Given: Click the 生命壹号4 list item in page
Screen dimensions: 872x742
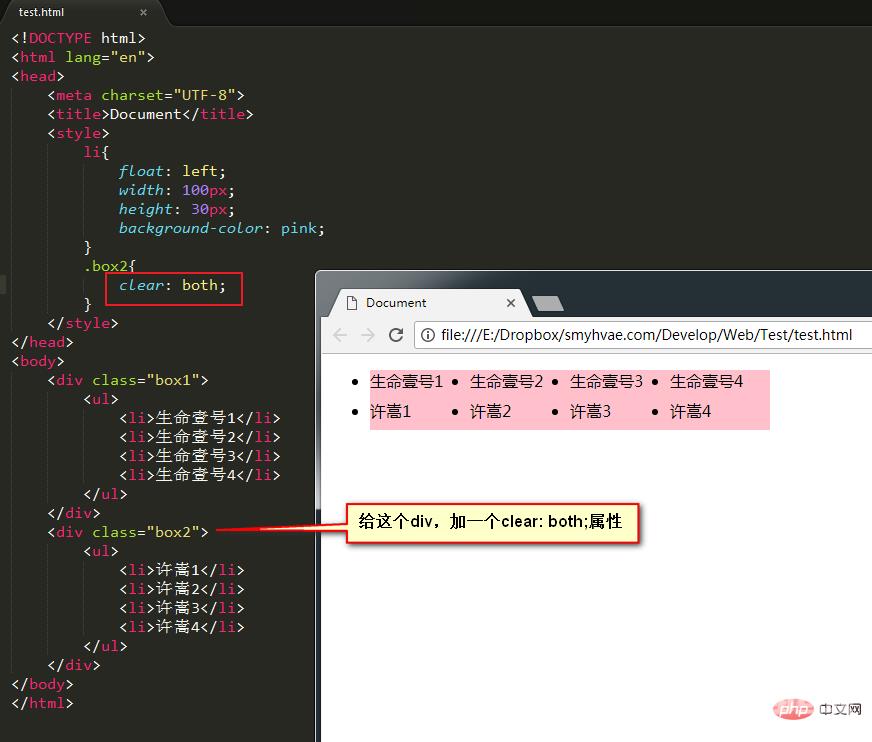Looking at the screenshot, I should pyautogui.click(x=706, y=381).
